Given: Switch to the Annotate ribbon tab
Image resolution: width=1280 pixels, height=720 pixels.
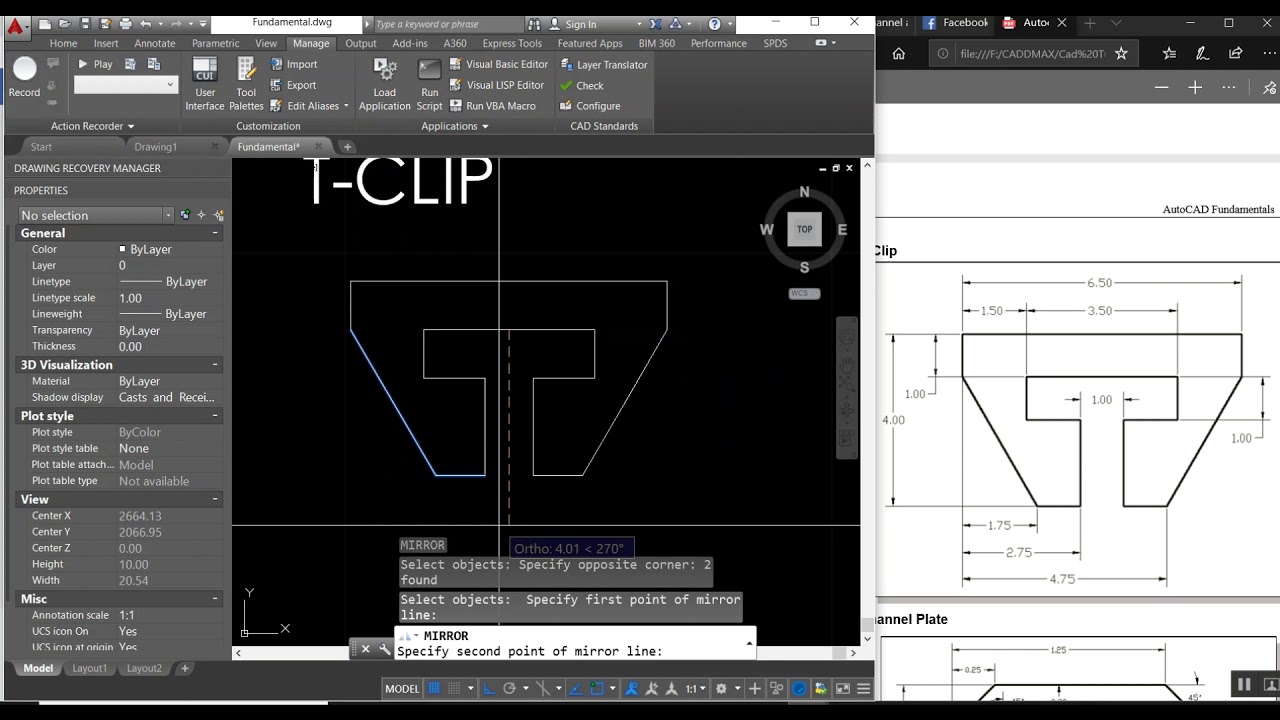Looking at the screenshot, I should point(154,43).
